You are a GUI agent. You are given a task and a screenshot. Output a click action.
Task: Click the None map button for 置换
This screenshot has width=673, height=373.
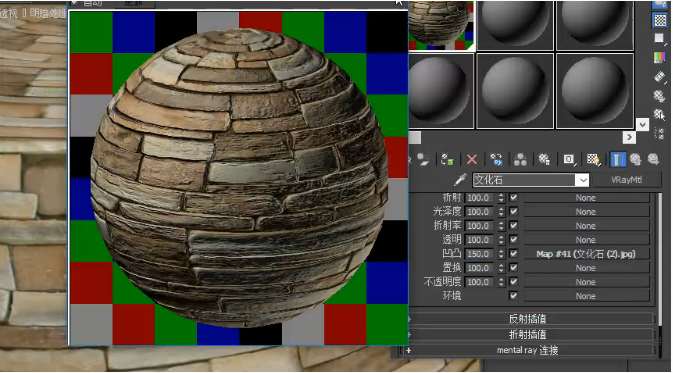(586, 268)
